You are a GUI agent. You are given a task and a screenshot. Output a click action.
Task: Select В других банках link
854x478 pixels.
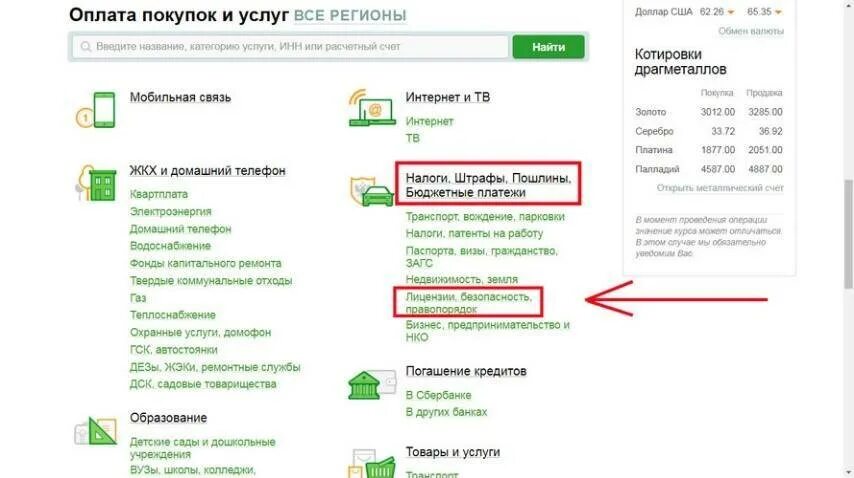point(446,412)
